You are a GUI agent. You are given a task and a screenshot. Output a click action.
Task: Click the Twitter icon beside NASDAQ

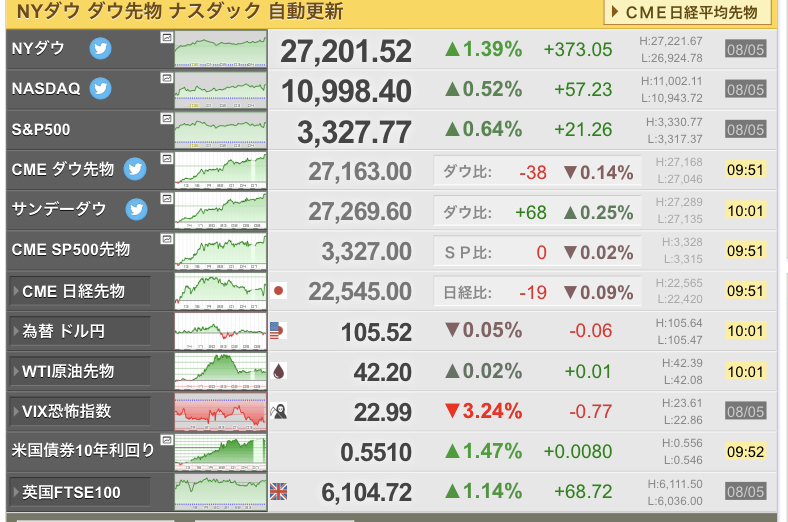[101, 89]
